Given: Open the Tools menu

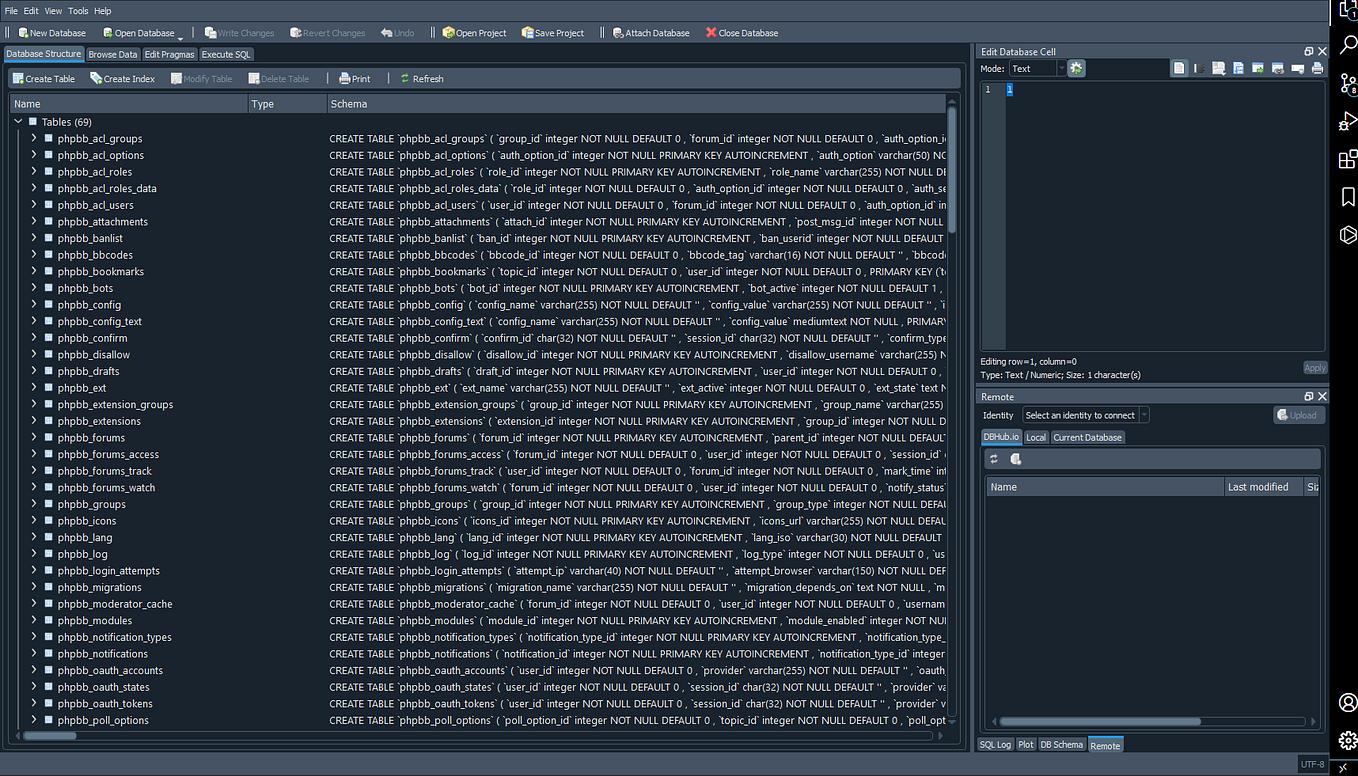Looking at the screenshot, I should pos(77,11).
